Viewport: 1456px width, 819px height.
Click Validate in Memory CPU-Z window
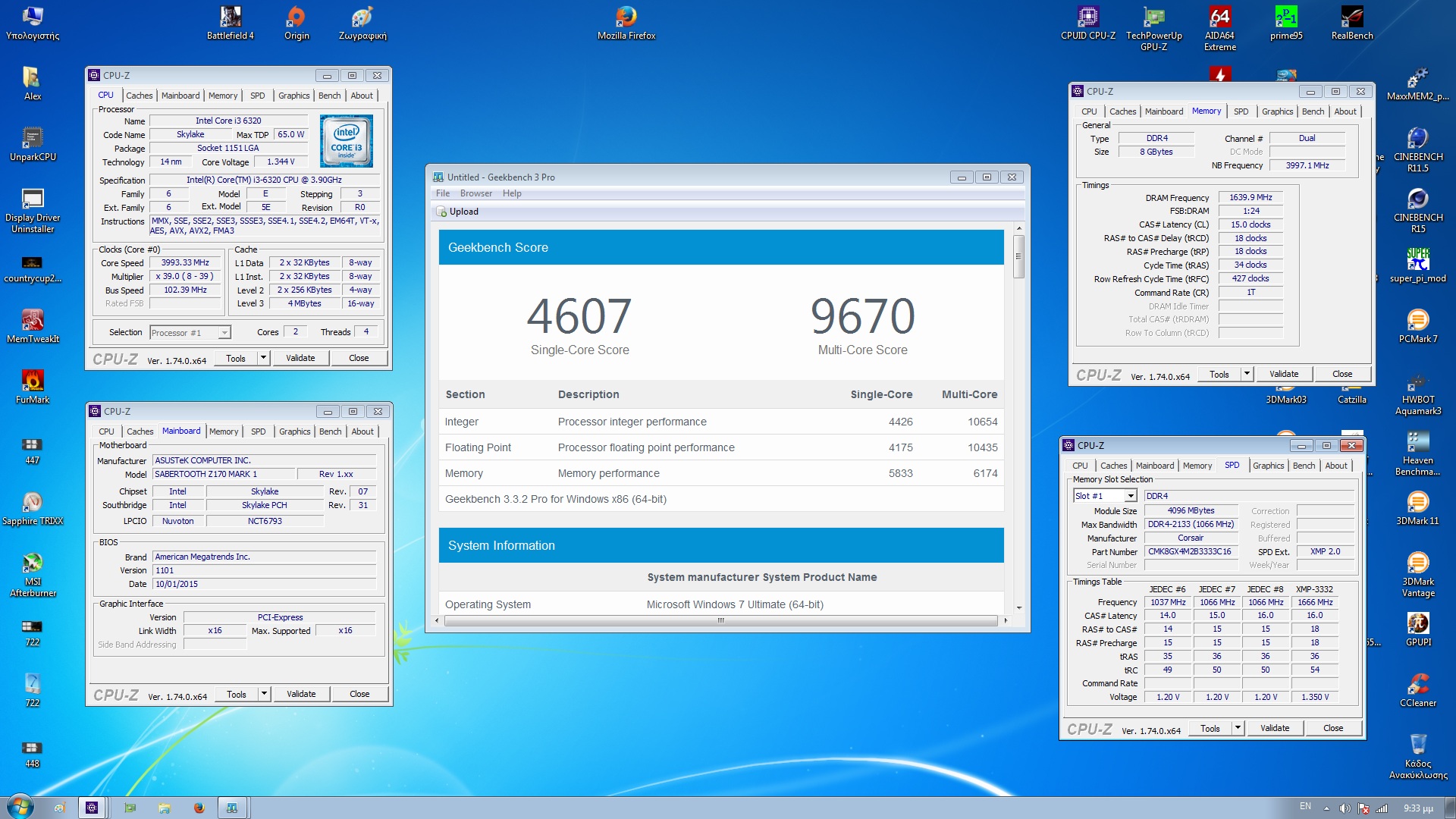[x=1284, y=374]
